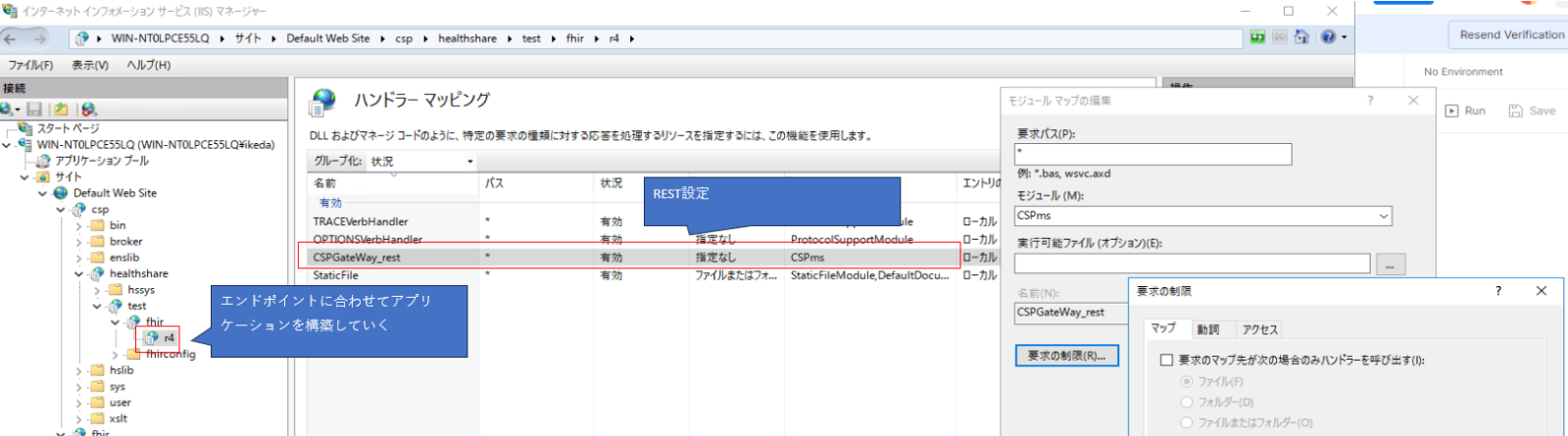Click the browse button beside executable field
The height and width of the screenshot is (436, 1568).
[x=1391, y=264]
